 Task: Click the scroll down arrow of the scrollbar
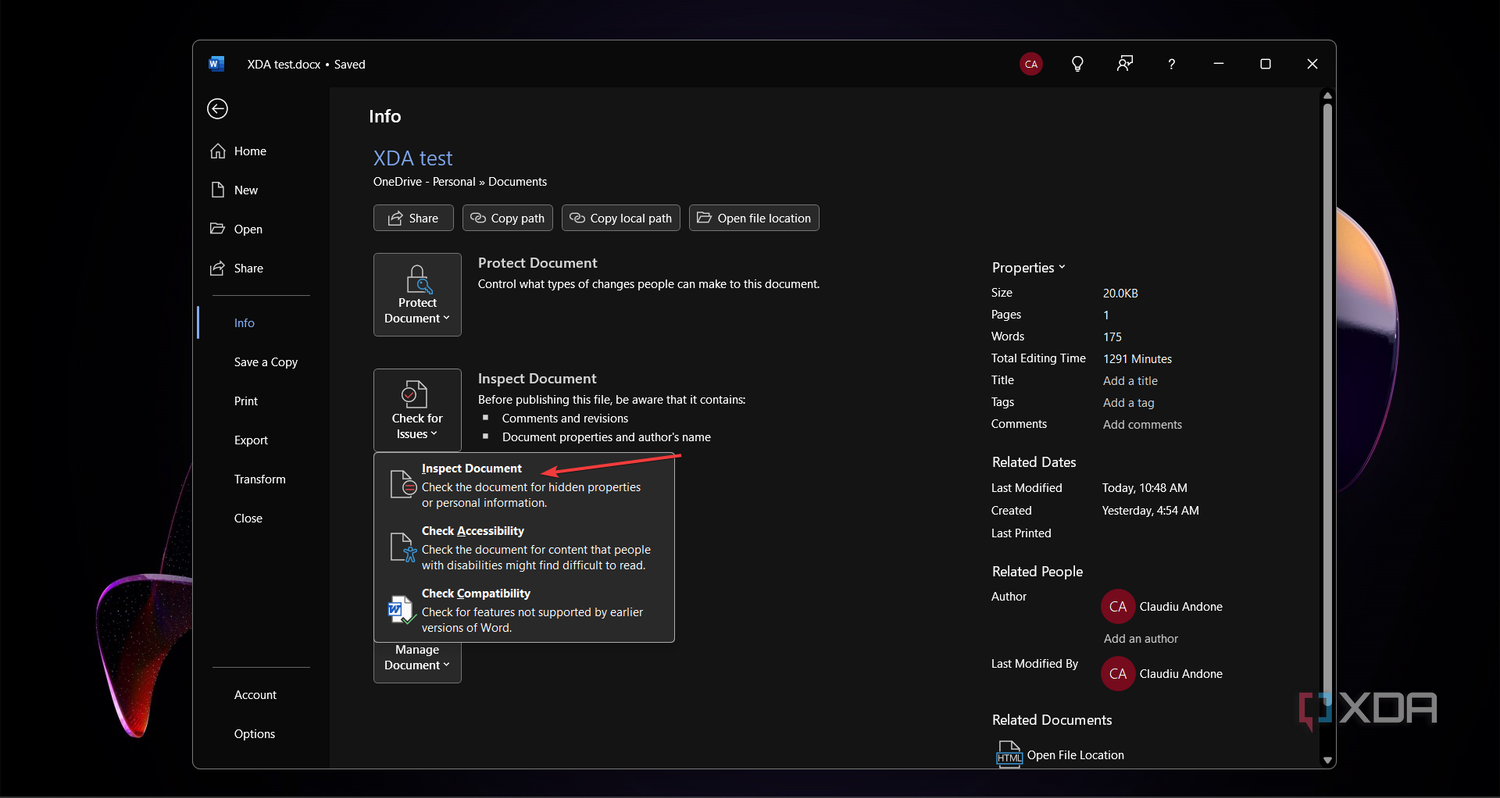[x=1328, y=760]
